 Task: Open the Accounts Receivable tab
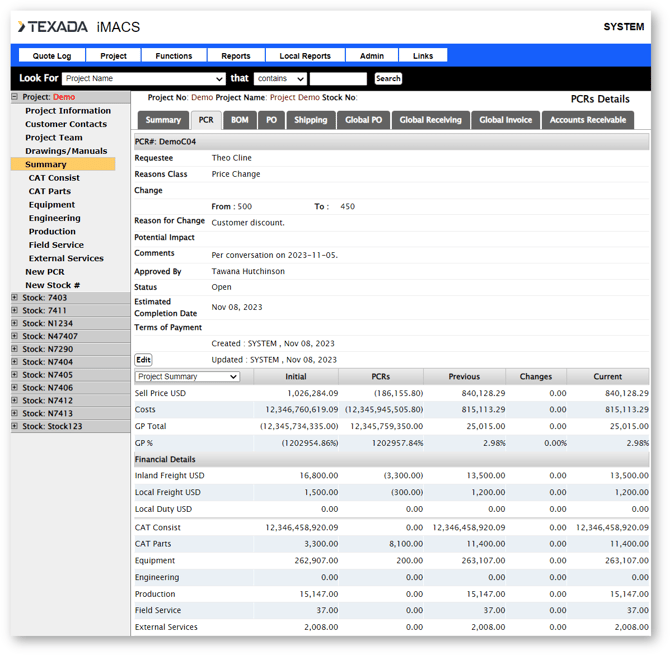[x=588, y=120]
